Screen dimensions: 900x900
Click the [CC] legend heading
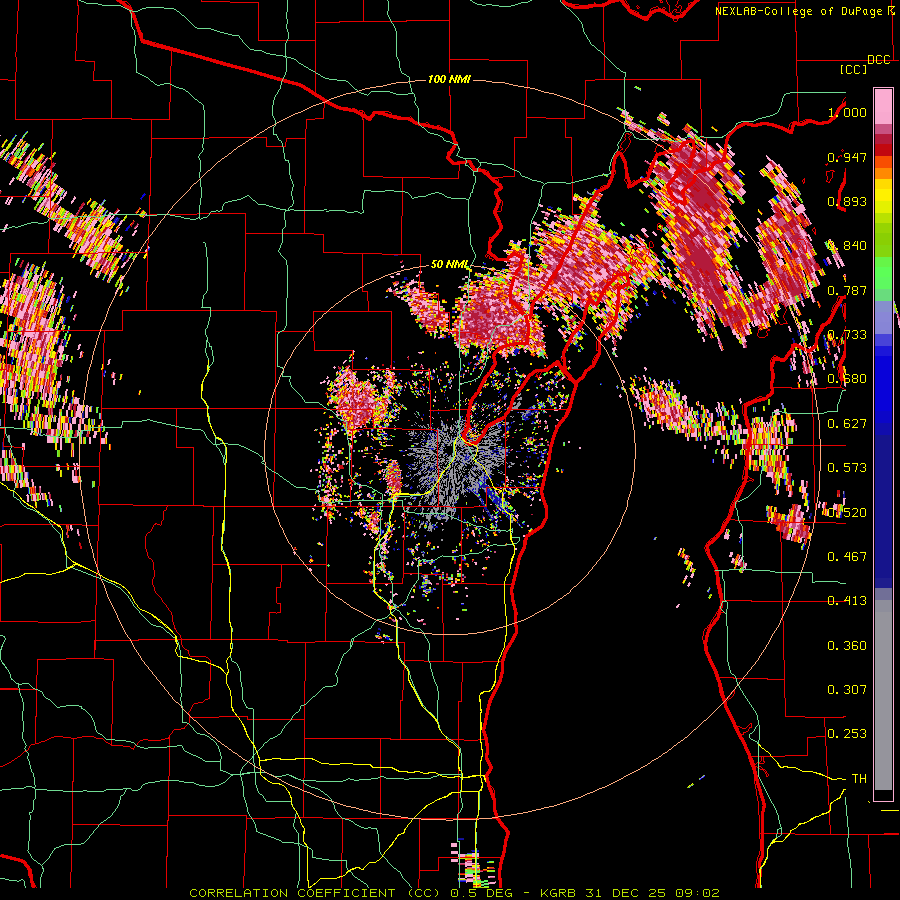pyautogui.click(x=853, y=69)
